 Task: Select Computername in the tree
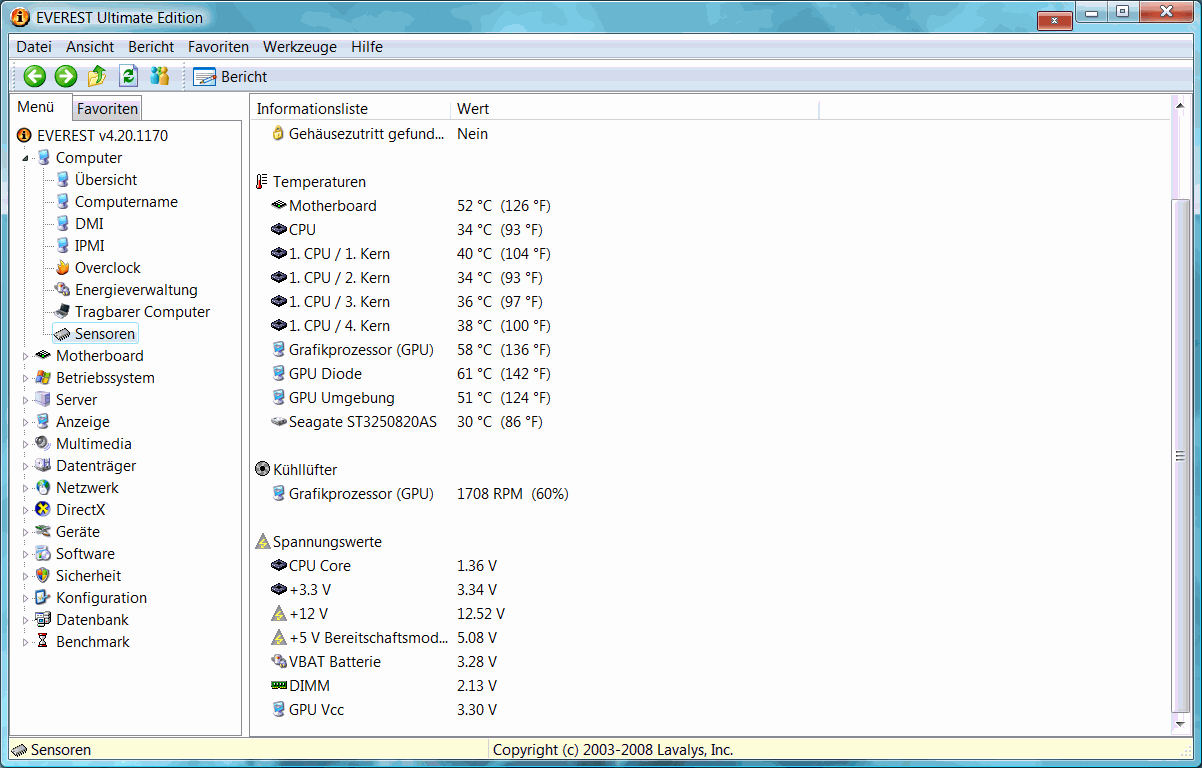(x=126, y=202)
